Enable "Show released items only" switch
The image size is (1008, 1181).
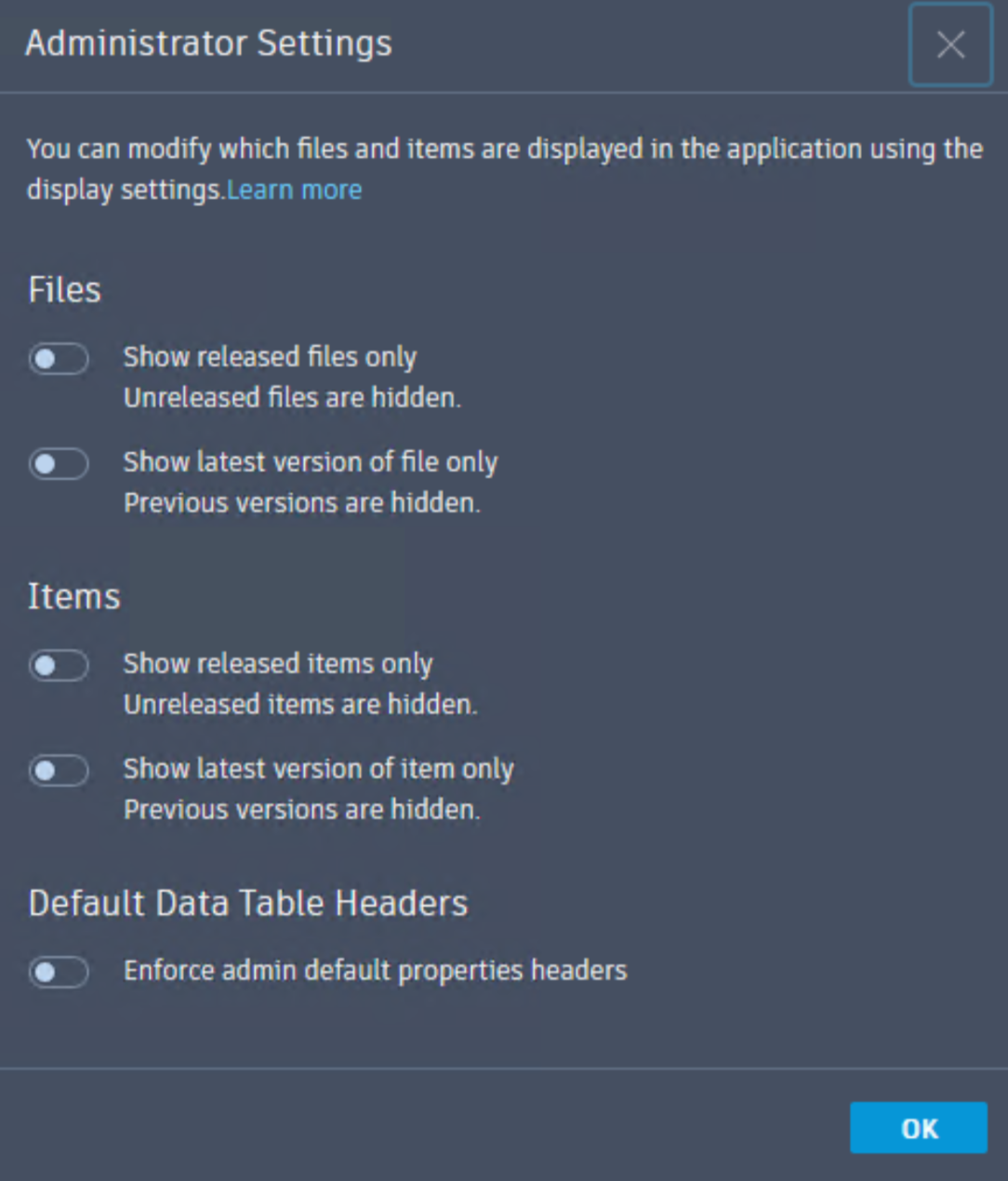59,666
